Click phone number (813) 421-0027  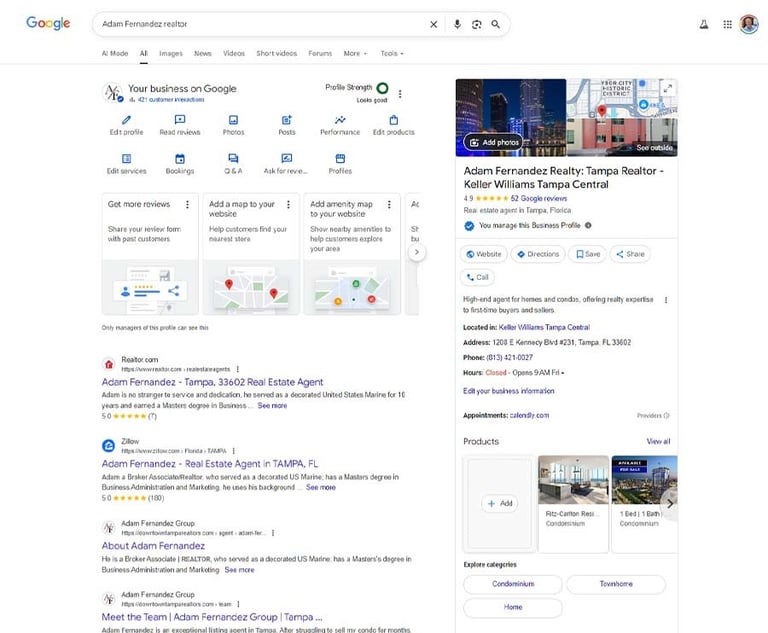coord(509,358)
